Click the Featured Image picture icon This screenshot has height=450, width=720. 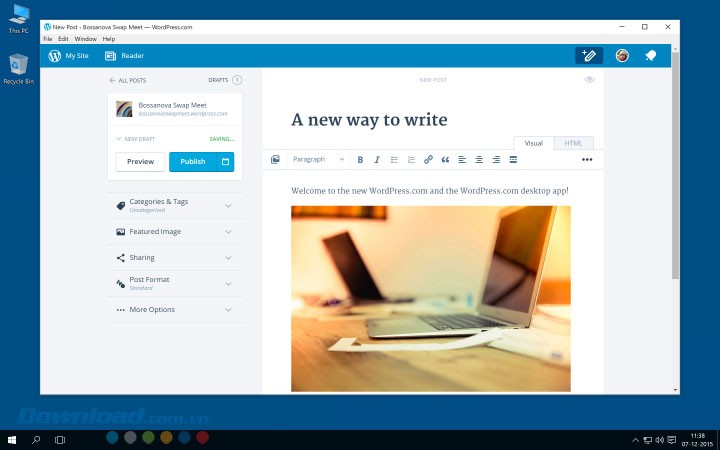point(120,232)
